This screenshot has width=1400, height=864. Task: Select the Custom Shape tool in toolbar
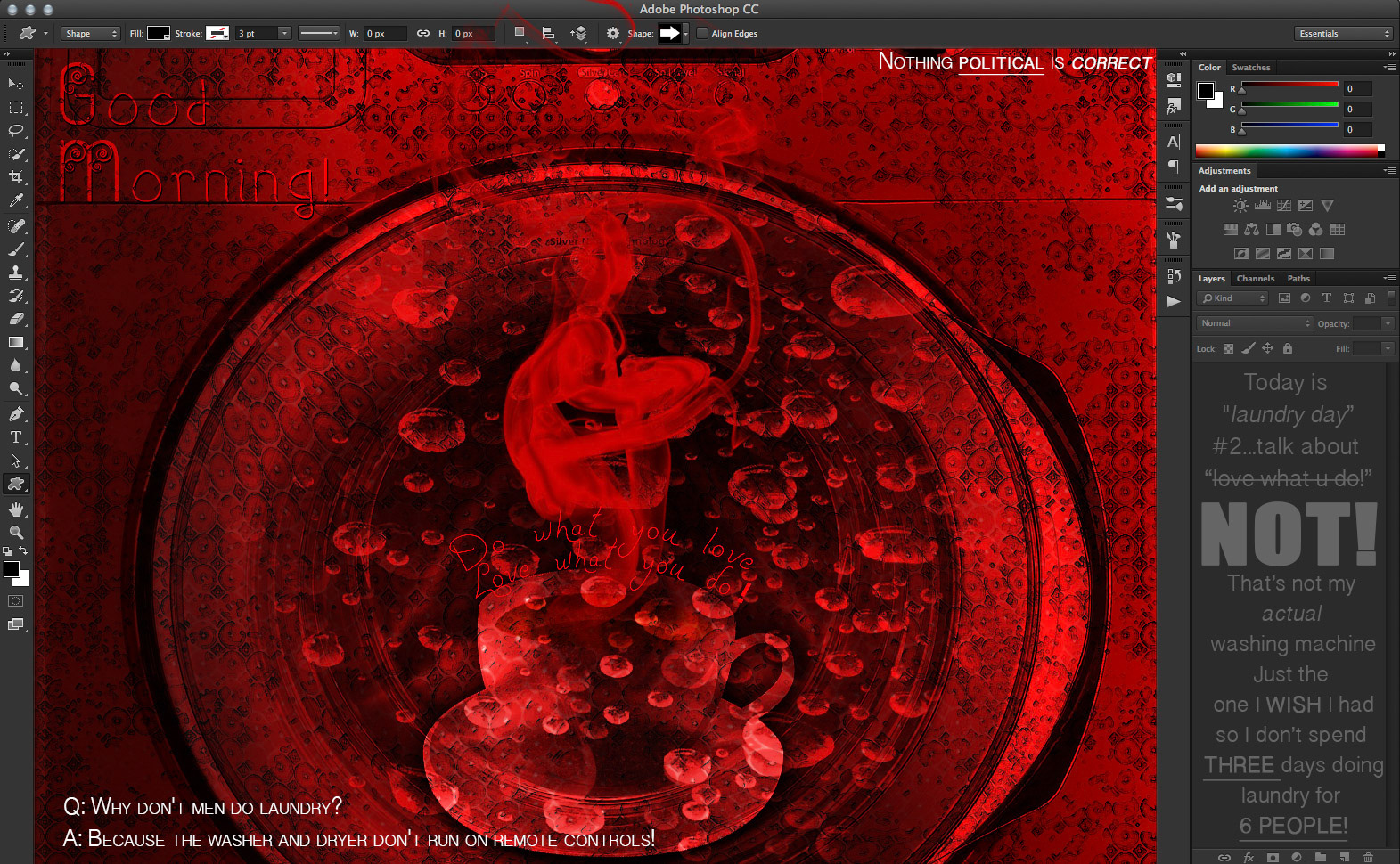(x=16, y=484)
